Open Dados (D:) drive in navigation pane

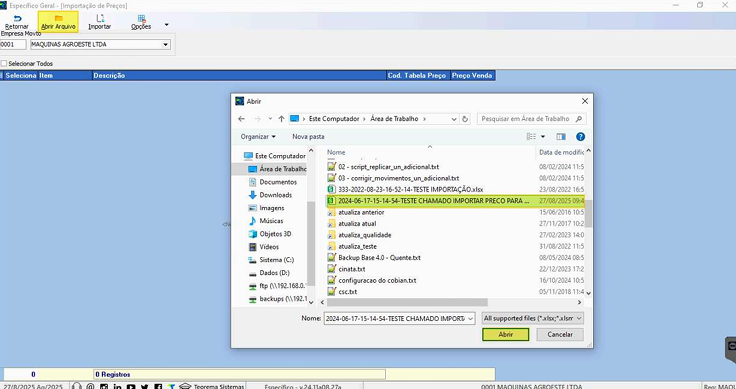269,273
